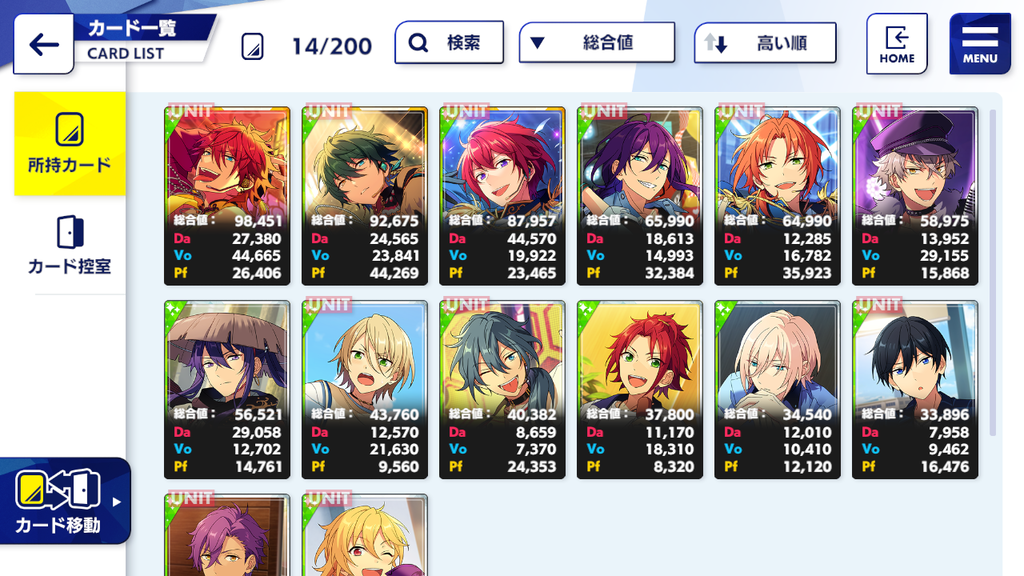Expand the 総合値 sort criteria dropdown

(x=597, y=42)
